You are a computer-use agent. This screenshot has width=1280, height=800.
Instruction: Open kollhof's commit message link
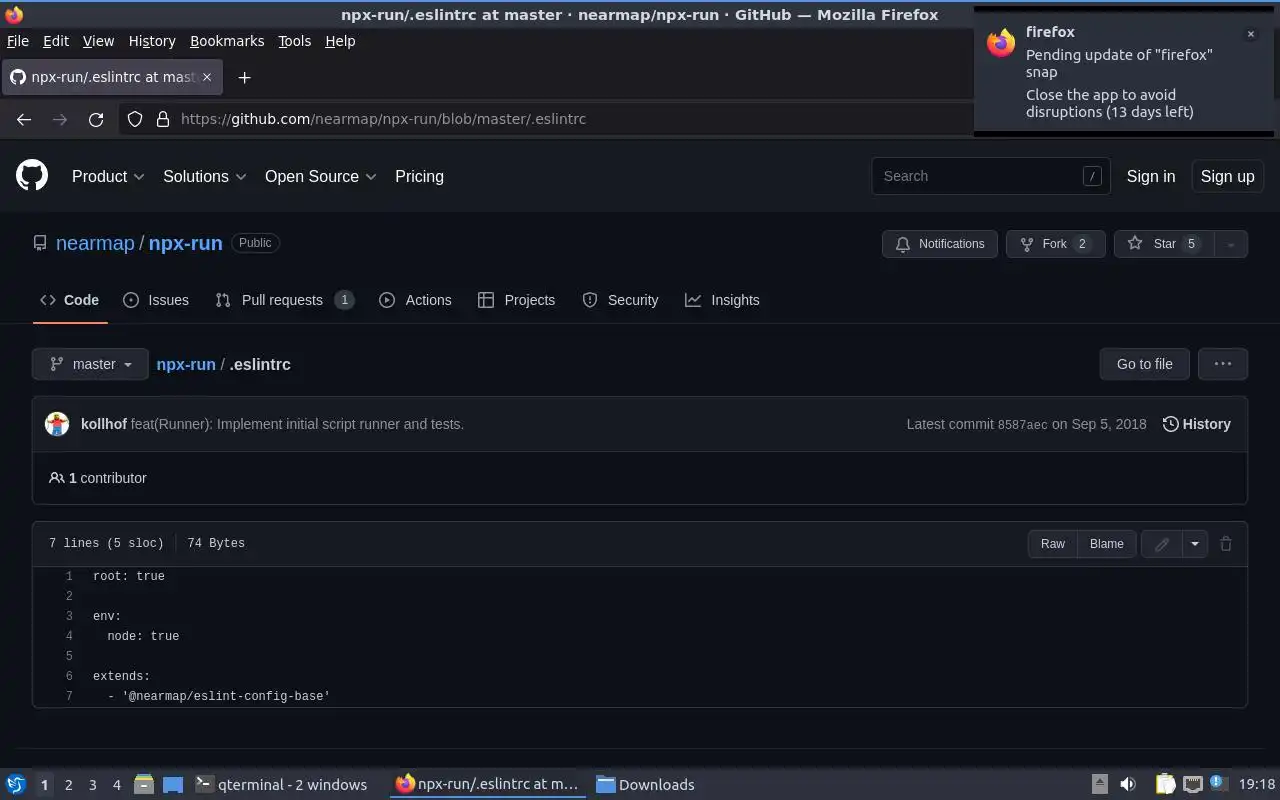297,424
